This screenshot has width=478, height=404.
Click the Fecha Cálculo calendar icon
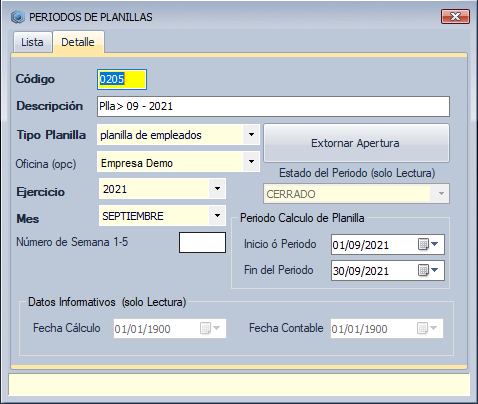(x=205, y=328)
